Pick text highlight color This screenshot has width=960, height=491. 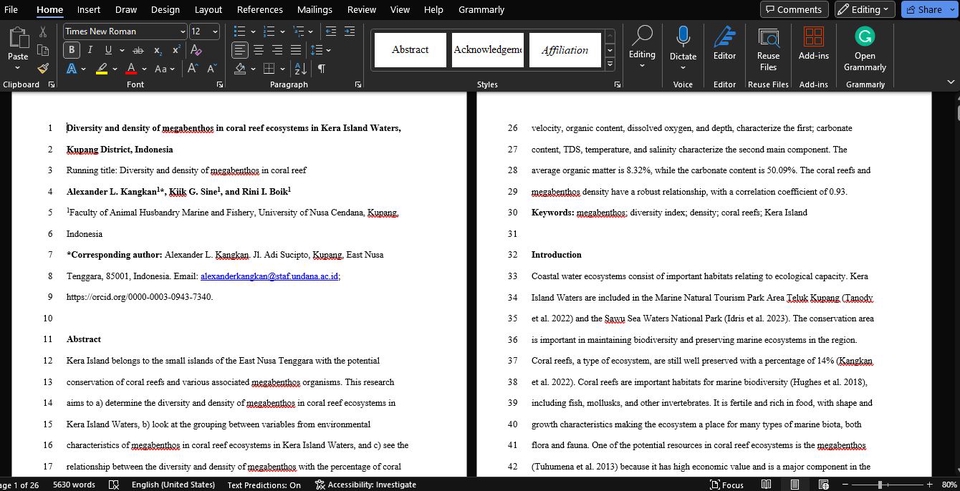tap(102, 69)
